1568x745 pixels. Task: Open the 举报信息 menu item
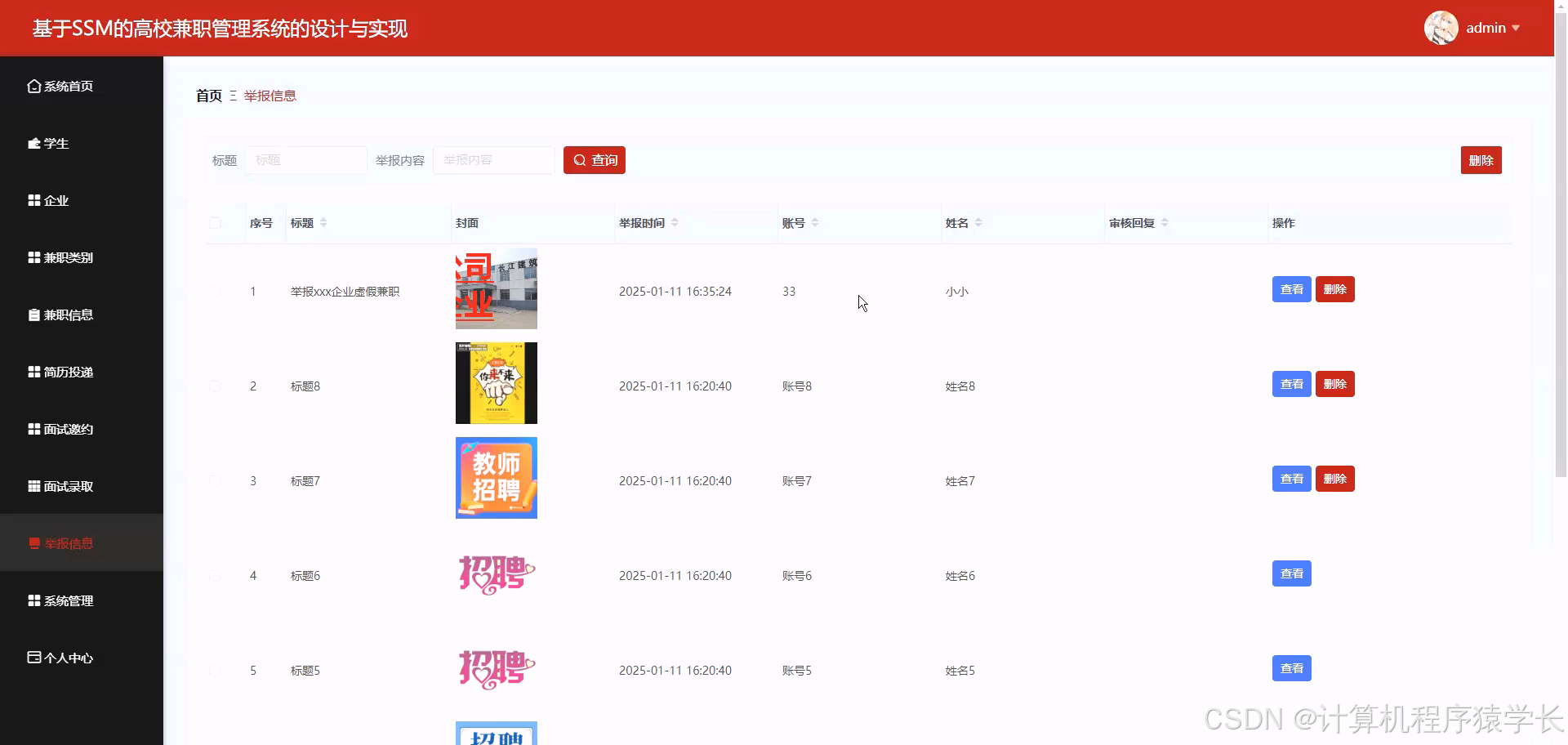pyautogui.click(x=69, y=543)
